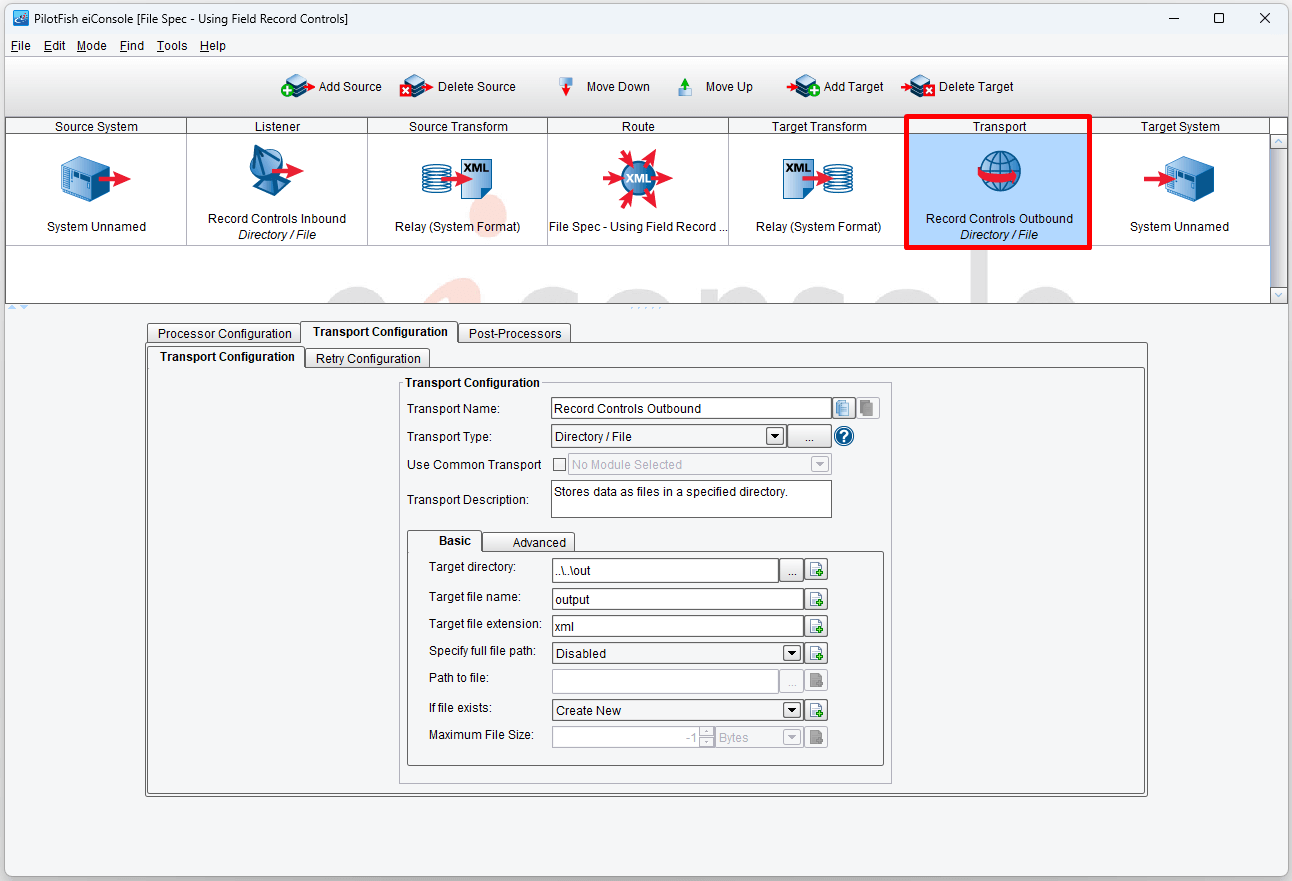Viewport: 1292px width, 881px height.
Task: Click the 'Record Controls Inbound' listener label
Action: click(277, 219)
